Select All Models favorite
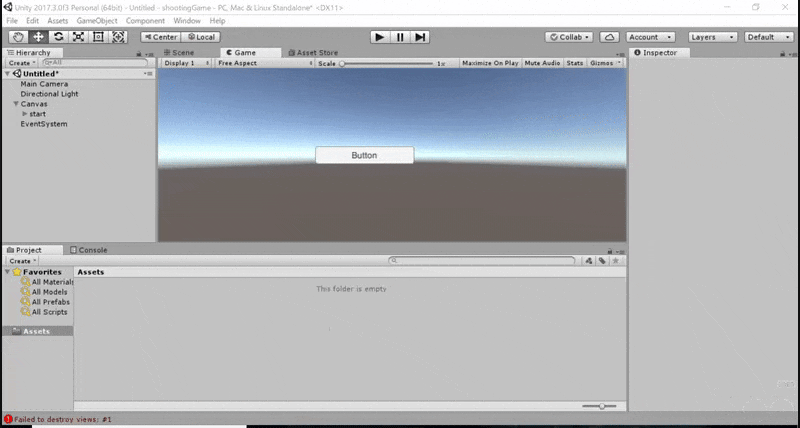Screen dimensions: 800x428 coord(44,292)
